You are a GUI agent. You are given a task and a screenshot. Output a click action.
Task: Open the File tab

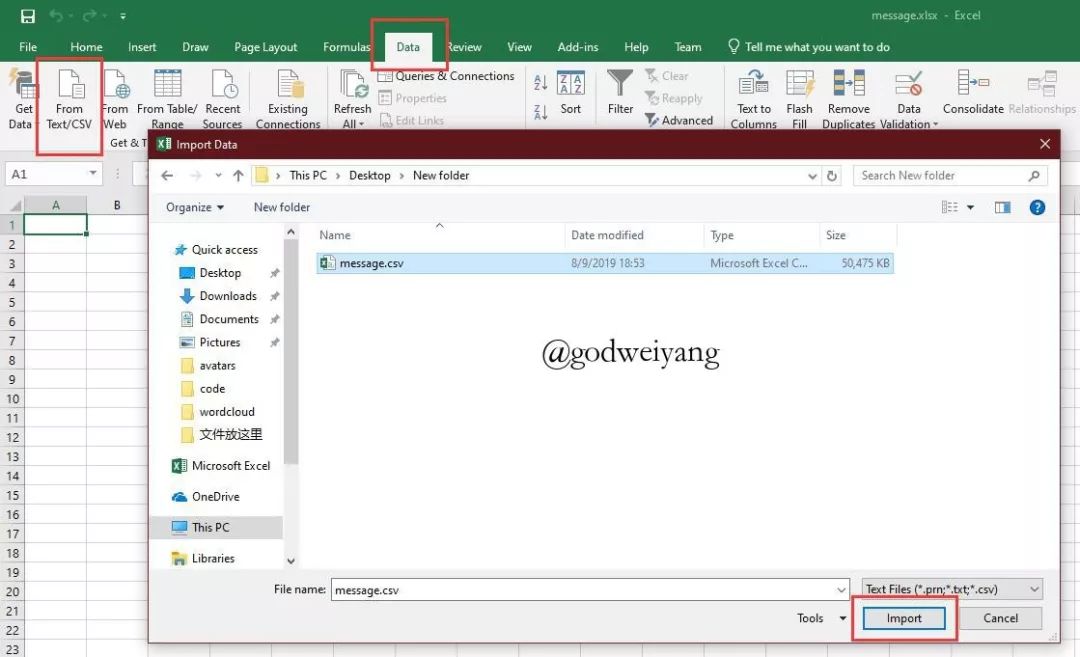click(28, 47)
